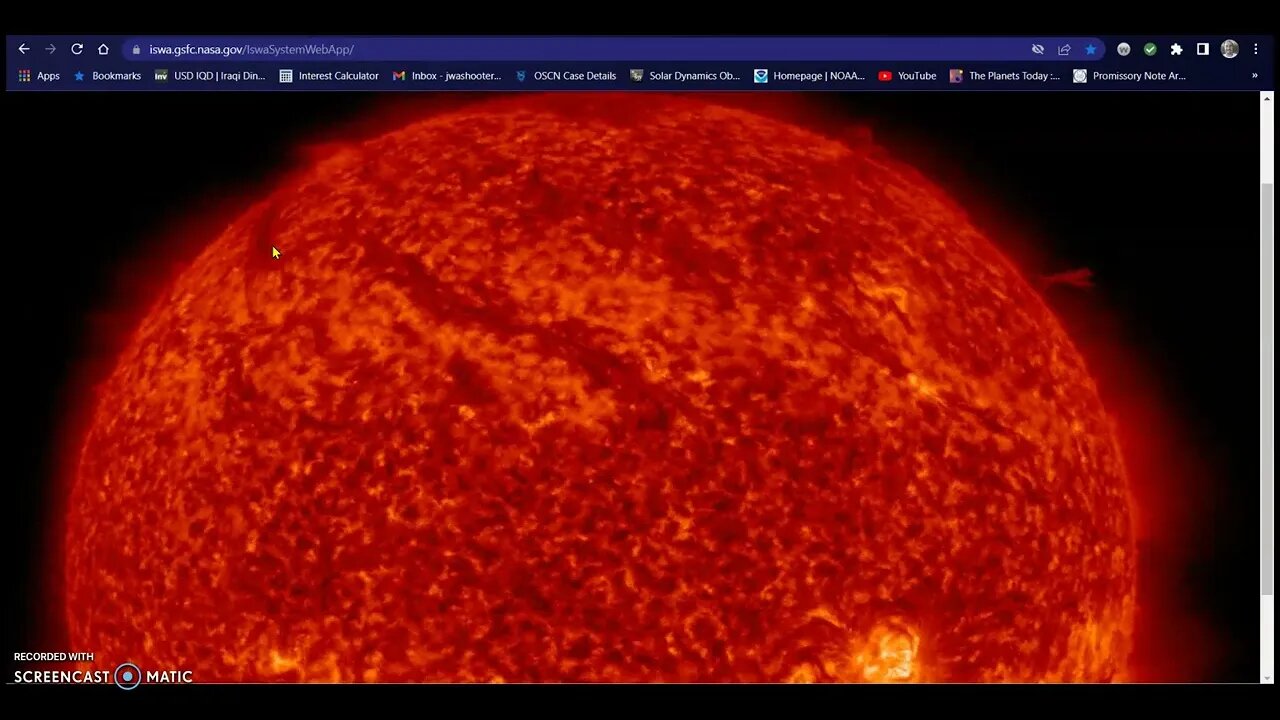Screen dimensions: 1280x720
Task: Open the Gmail Inbox bookmark
Action: [447, 76]
